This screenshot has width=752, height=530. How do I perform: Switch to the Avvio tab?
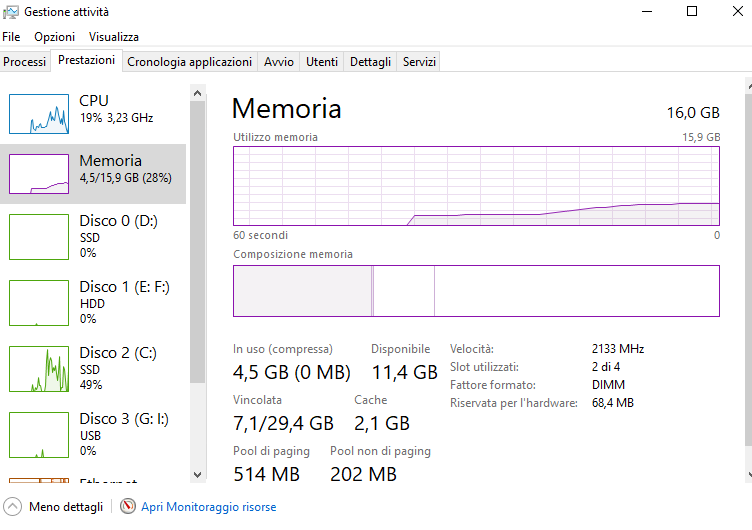pyautogui.click(x=279, y=62)
